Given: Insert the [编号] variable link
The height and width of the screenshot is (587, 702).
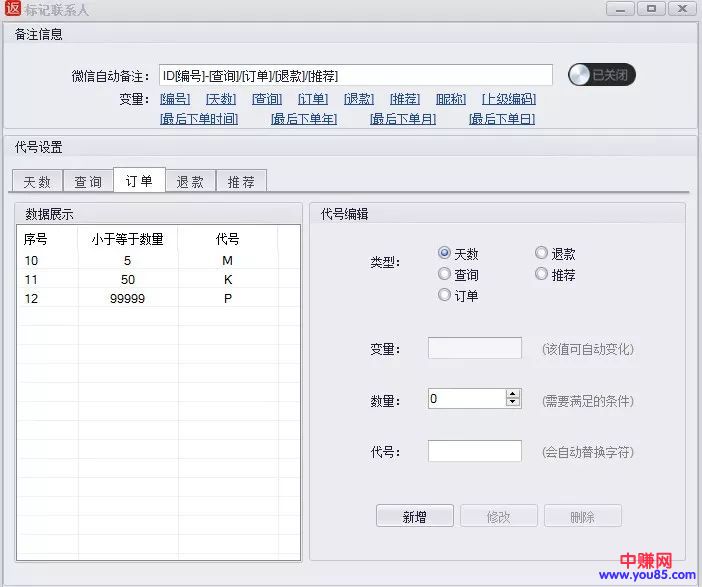Looking at the screenshot, I should 175,99.
